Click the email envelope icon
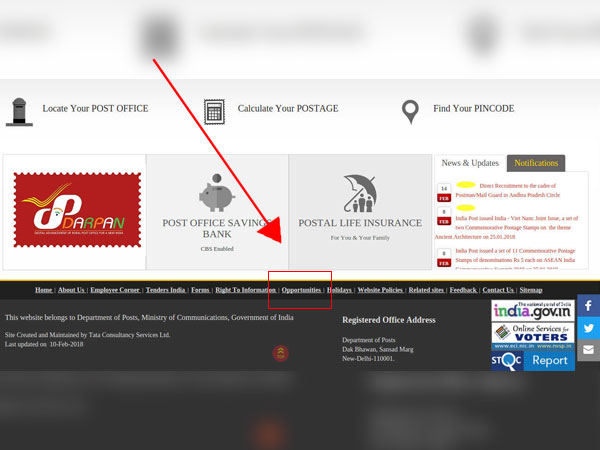600x450 pixels. tap(589, 350)
